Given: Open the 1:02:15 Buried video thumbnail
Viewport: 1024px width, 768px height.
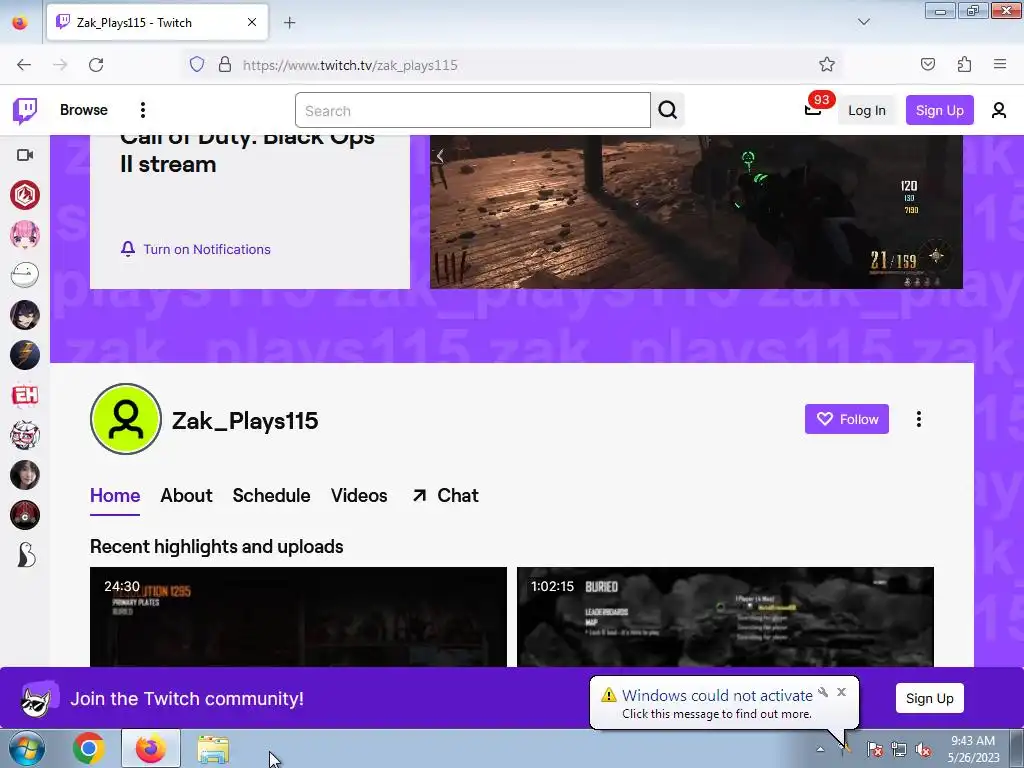Looking at the screenshot, I should (x=725, y=617).
